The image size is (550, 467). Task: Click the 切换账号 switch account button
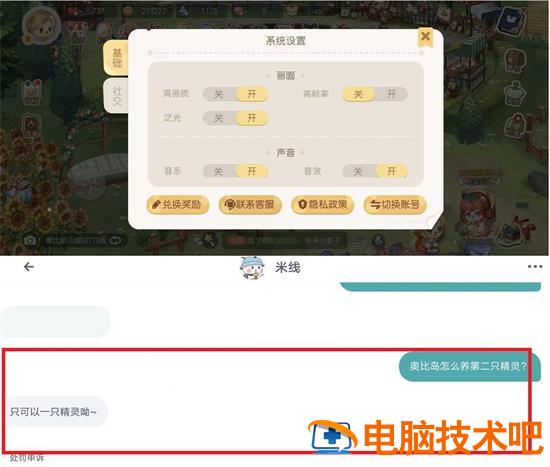coord(395,205)
